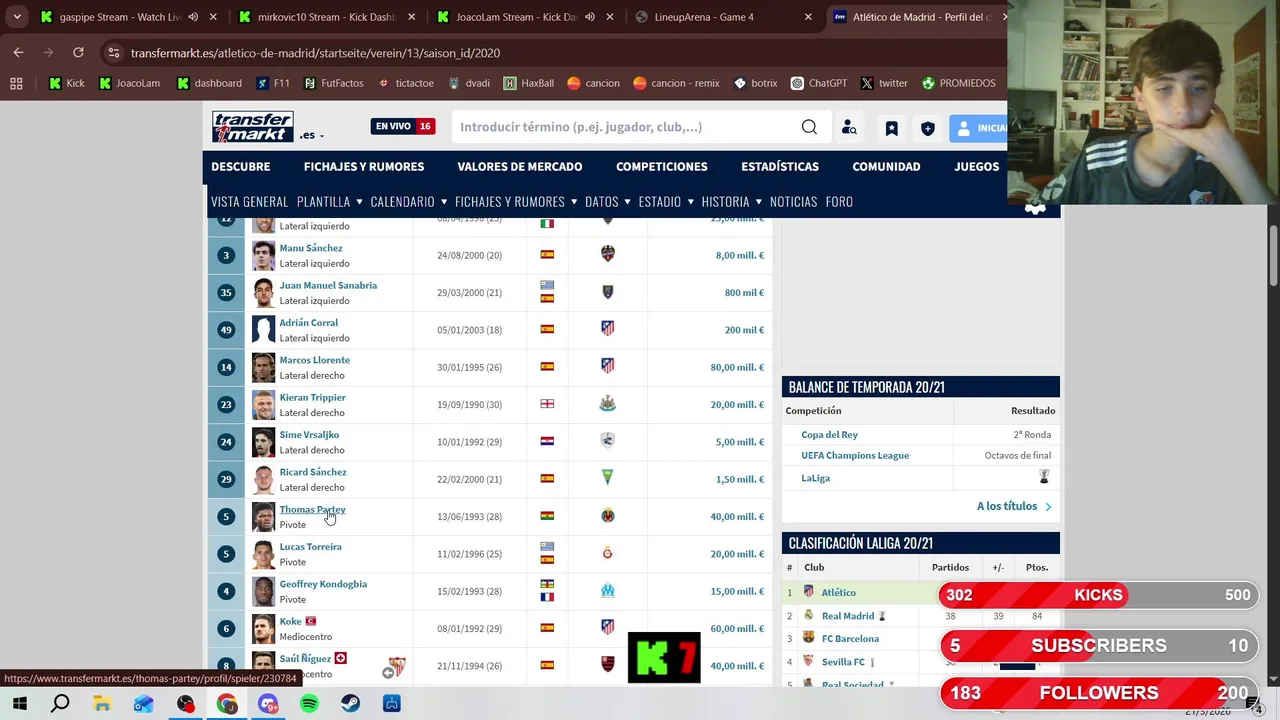The image size is (1280, 720).
Task: Open the twitter bookmark
Action: (x=884, y=83)
